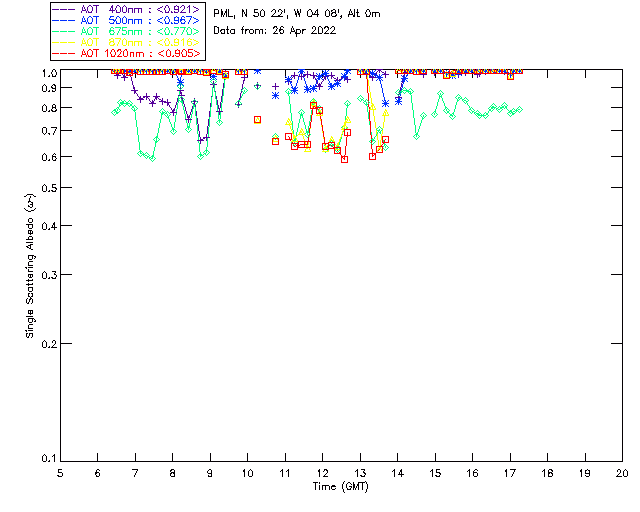Click the 0.9 y-axis tick label
640x512 pixels.
(48, 88)
